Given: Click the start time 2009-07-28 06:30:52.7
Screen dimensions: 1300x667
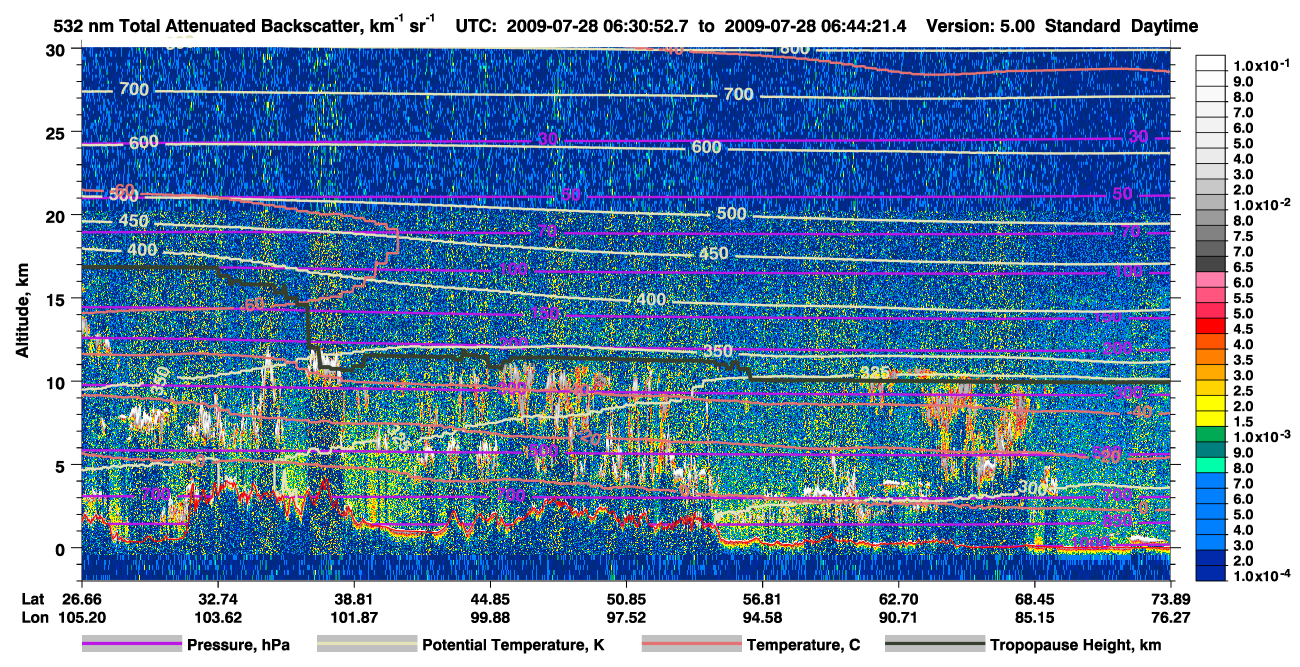Looking at the screenshot, I should click(x=599, y=25).
